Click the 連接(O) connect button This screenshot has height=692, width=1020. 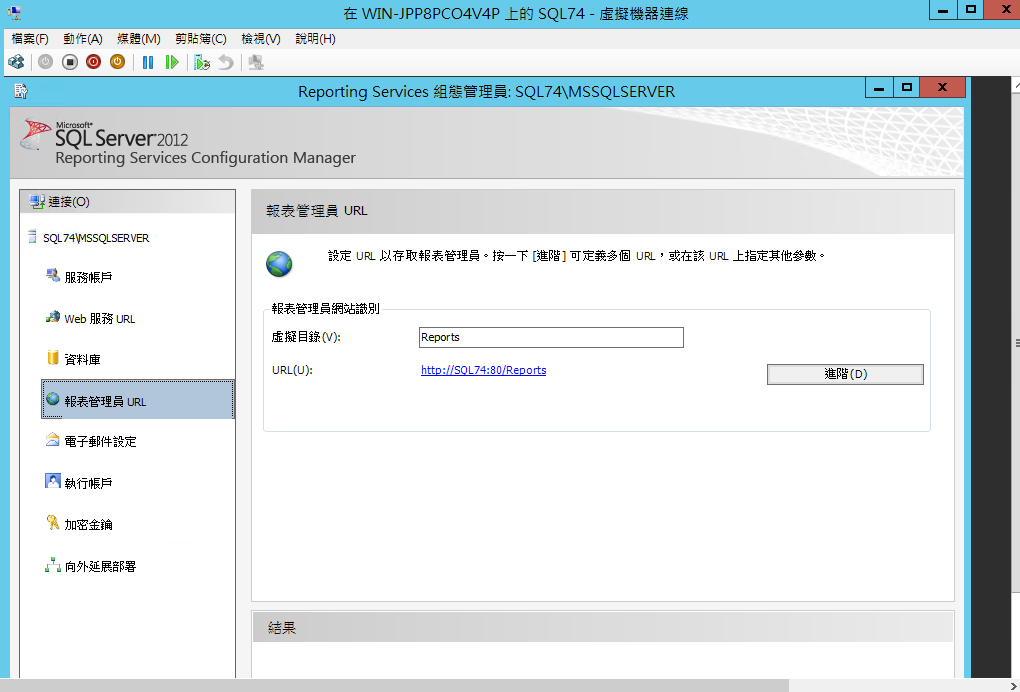coord(128,202)
